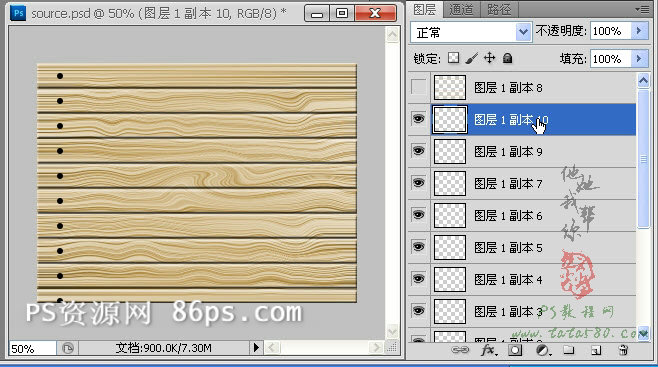
Task: Maximize the source.psd document window
Action: click(x=342, y=13)
